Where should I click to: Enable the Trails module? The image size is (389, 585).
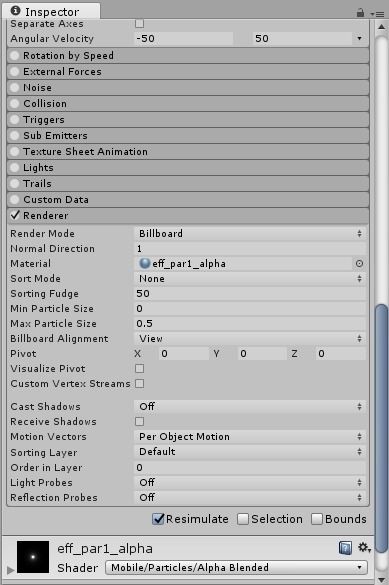tap(15, 184)
